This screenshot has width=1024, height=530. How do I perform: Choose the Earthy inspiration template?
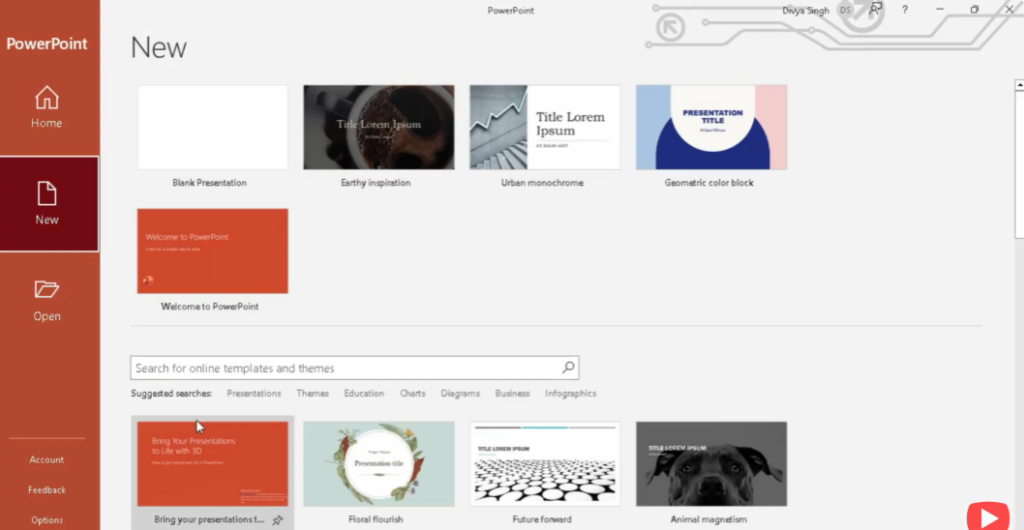[379, 127]
